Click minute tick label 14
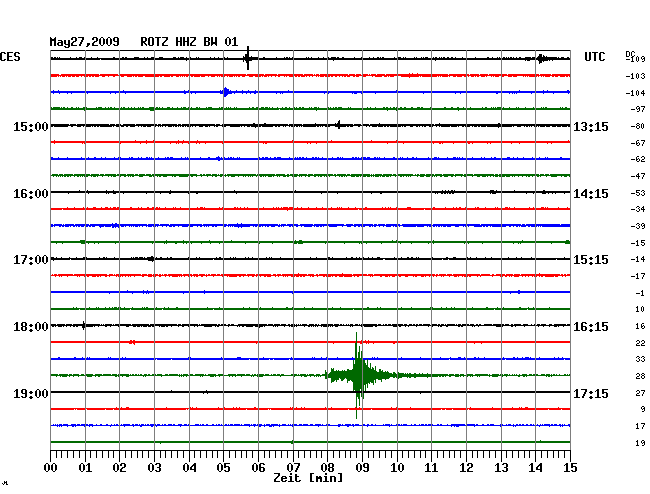This screenshot has height=494, width=650. [x=535, y=468]
